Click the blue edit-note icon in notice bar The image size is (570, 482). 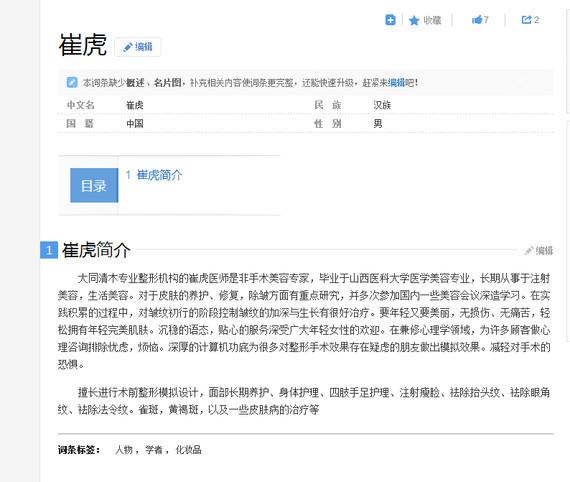coord(72,83)
